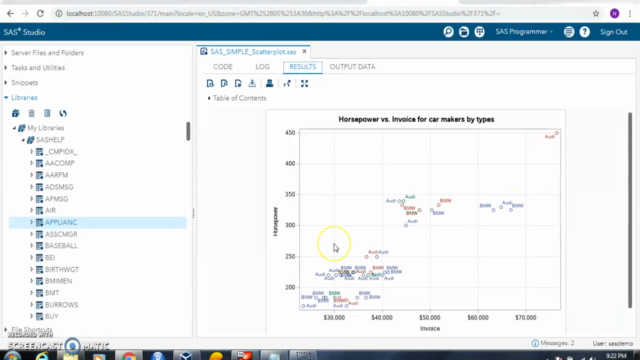Image resolution: width=640 pixels, height=360 pixels.
Task: Select the ASSCMGR table
Action: [x=61, y=234]
